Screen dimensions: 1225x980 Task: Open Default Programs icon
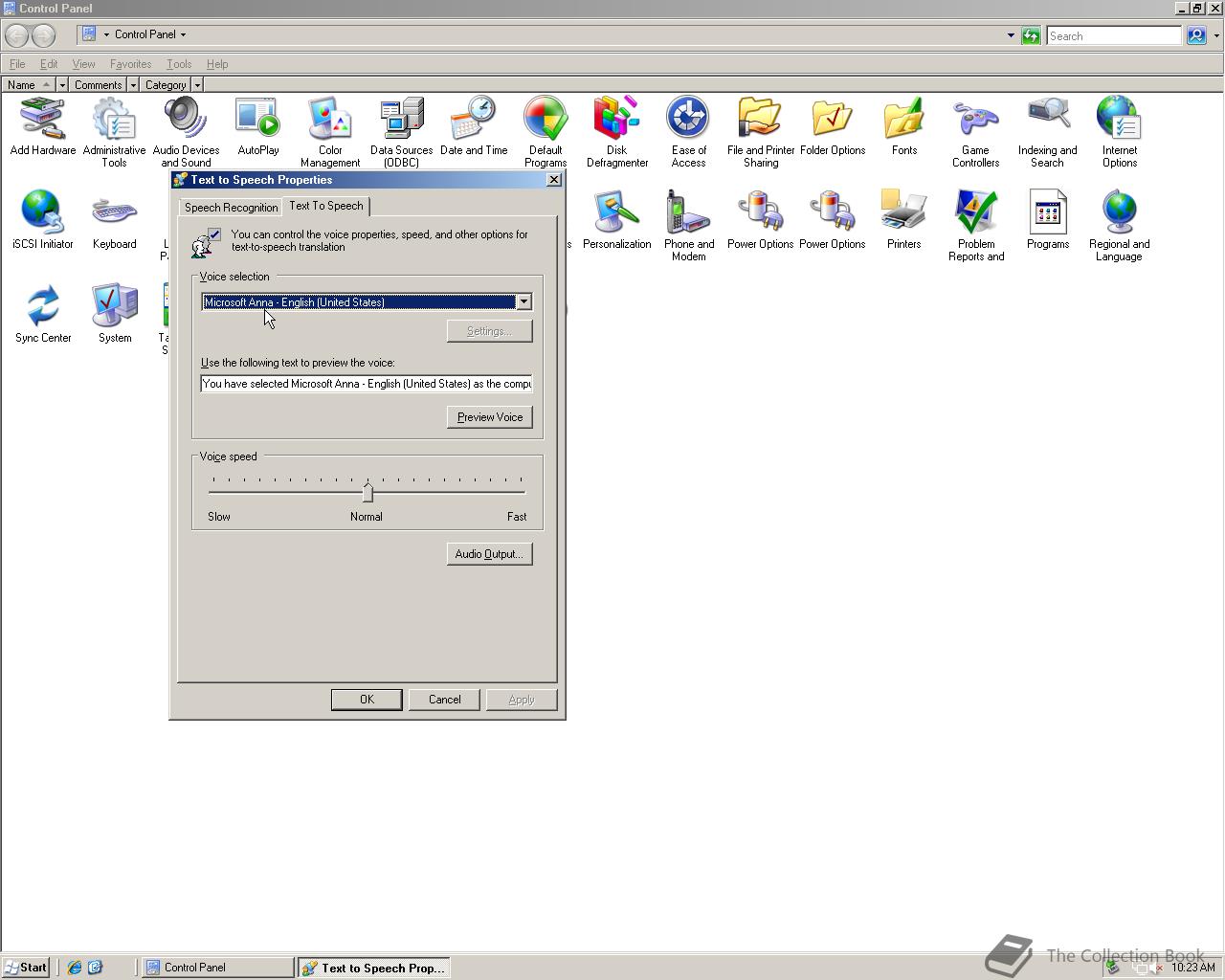click(546, 132)
